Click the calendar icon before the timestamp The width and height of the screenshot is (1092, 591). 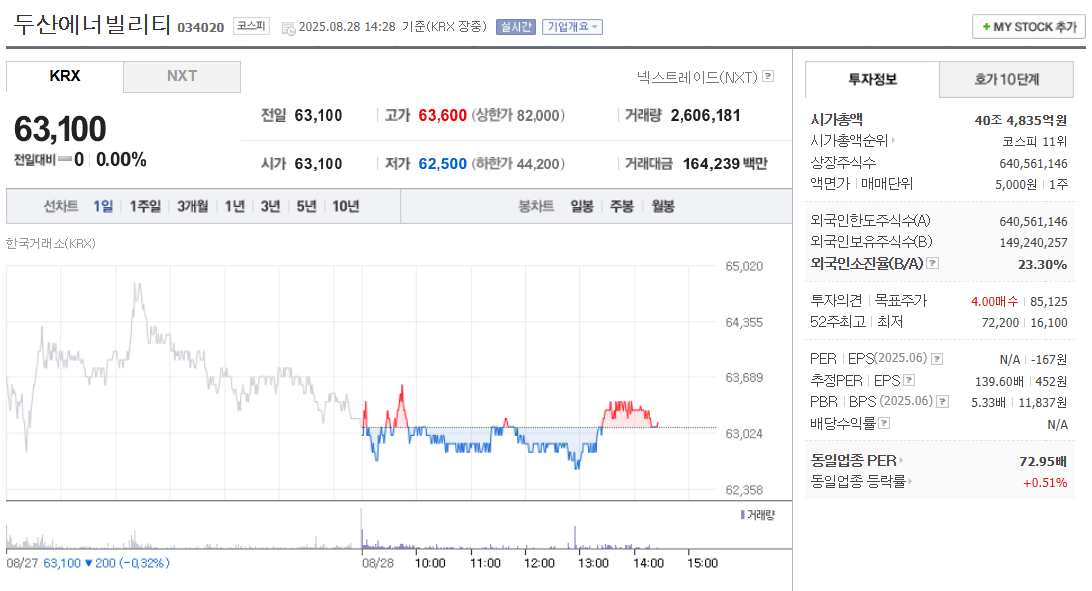click(288, 28)
